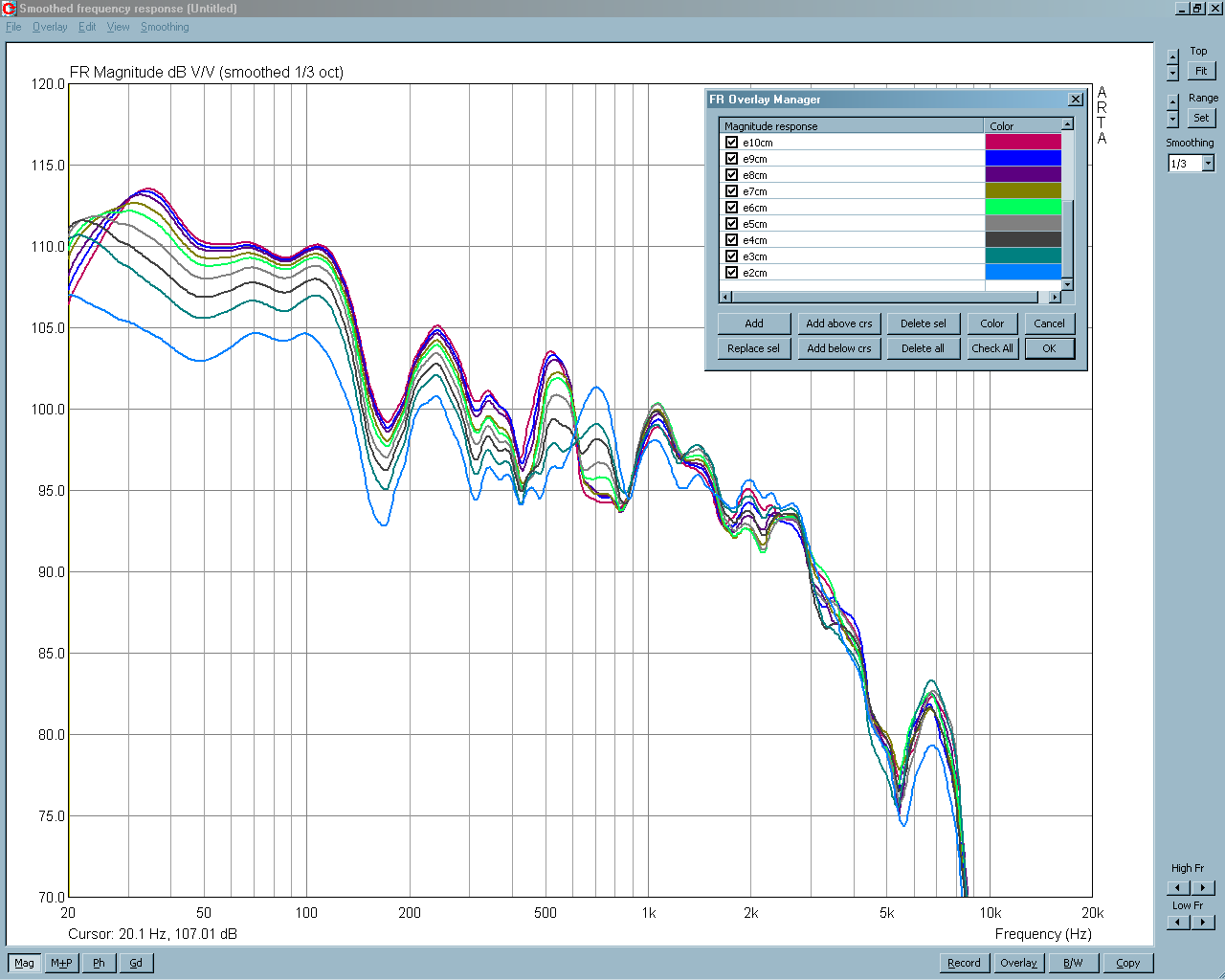Select the purple e8cm color swatch
Screen dimensions: 1225x980
[x=1023, y=175]
